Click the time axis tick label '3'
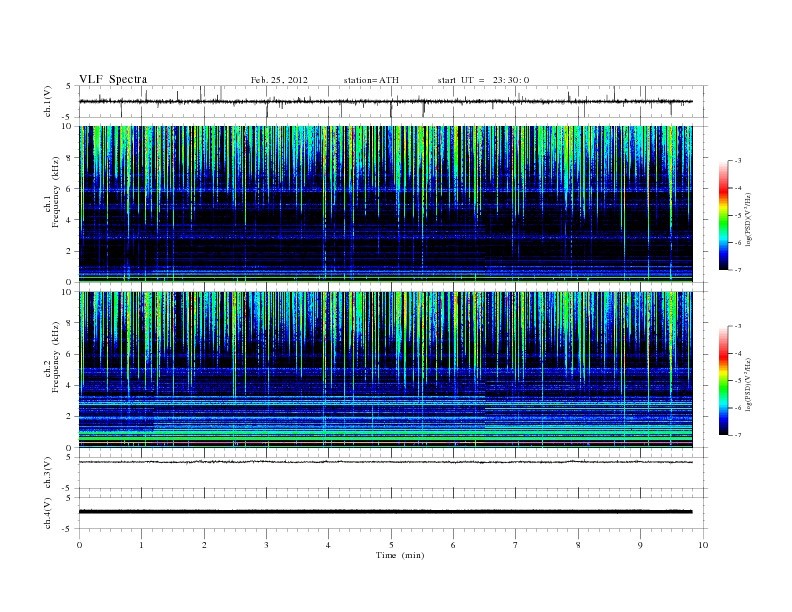Screen dimensions: 792x612 tap(266, 545)
